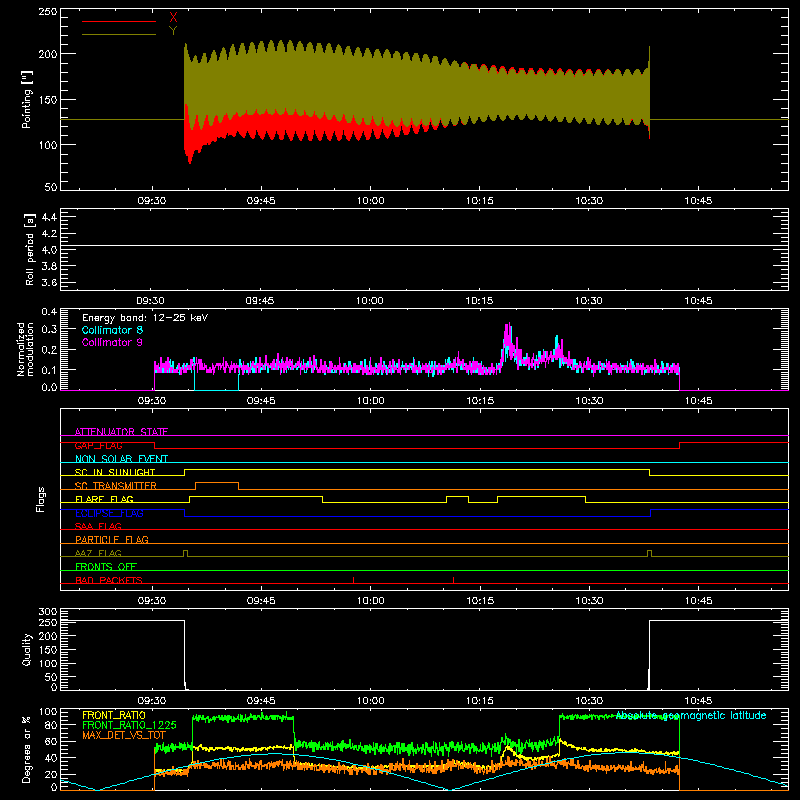
Task: Click the olive AAZ_FLAG label
Action: click(98, 553)
